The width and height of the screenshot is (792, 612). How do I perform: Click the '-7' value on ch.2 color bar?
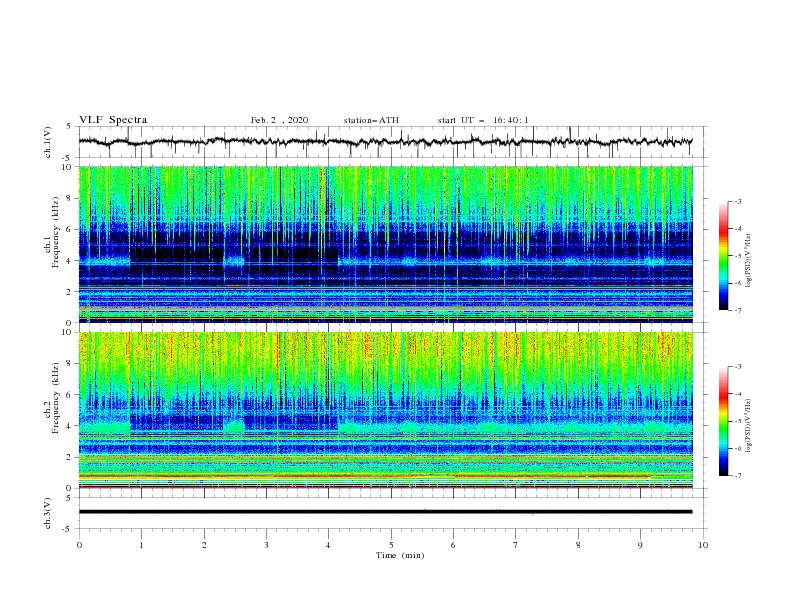tap(737, 476)
